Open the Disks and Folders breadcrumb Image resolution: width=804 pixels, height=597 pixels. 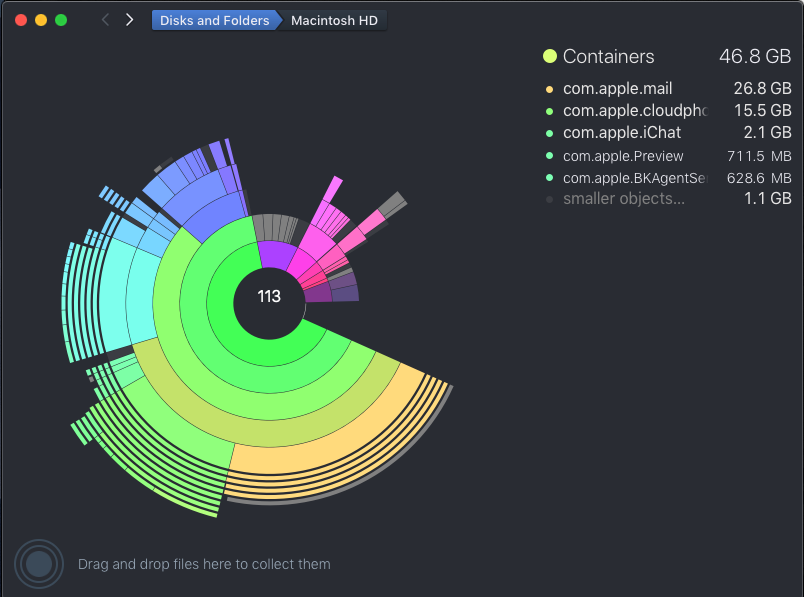tap(213, 19)
